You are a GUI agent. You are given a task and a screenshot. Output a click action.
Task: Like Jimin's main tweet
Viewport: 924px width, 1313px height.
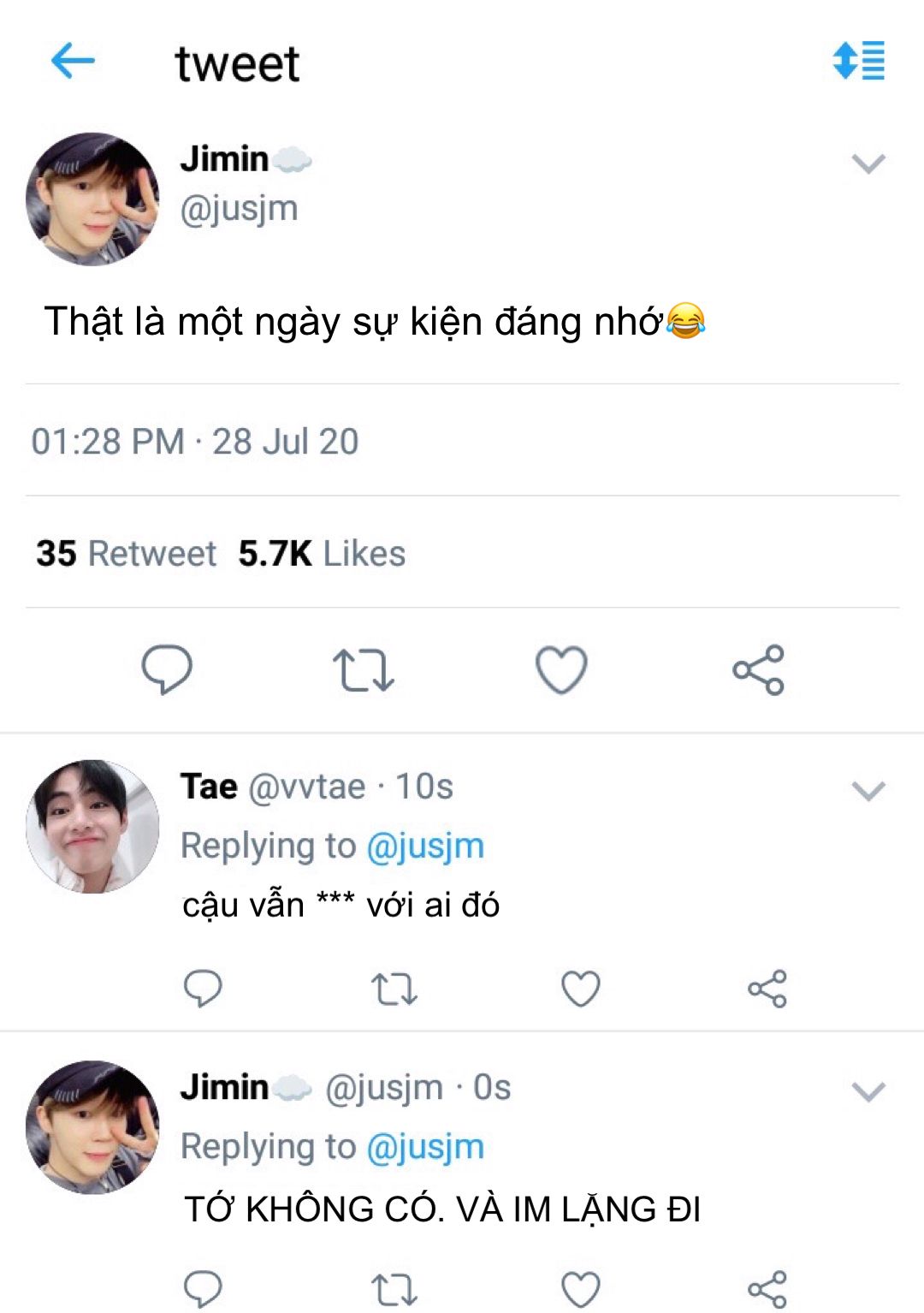pyautogui.click(x=561, y=669)
